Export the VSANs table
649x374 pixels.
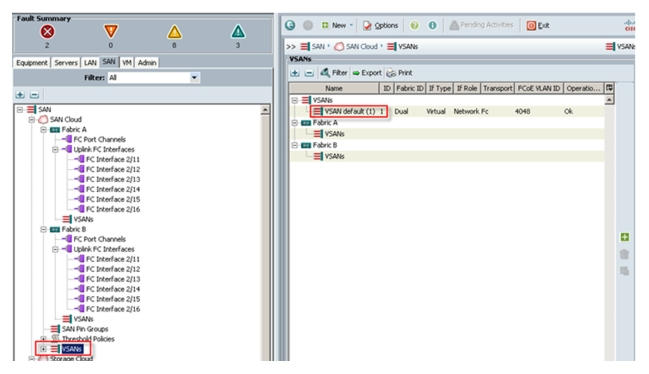tap(367, 73)
